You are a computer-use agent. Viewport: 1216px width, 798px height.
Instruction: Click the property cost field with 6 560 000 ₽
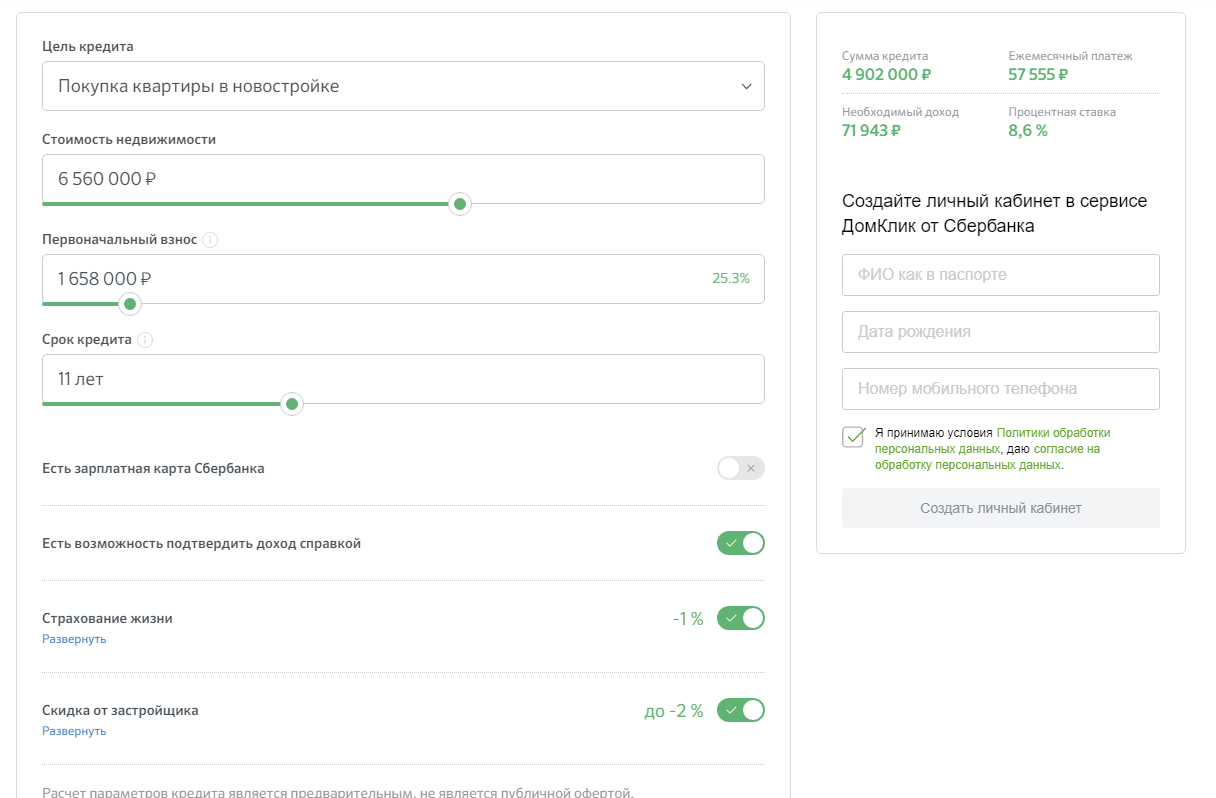click(x=403, y=179)
